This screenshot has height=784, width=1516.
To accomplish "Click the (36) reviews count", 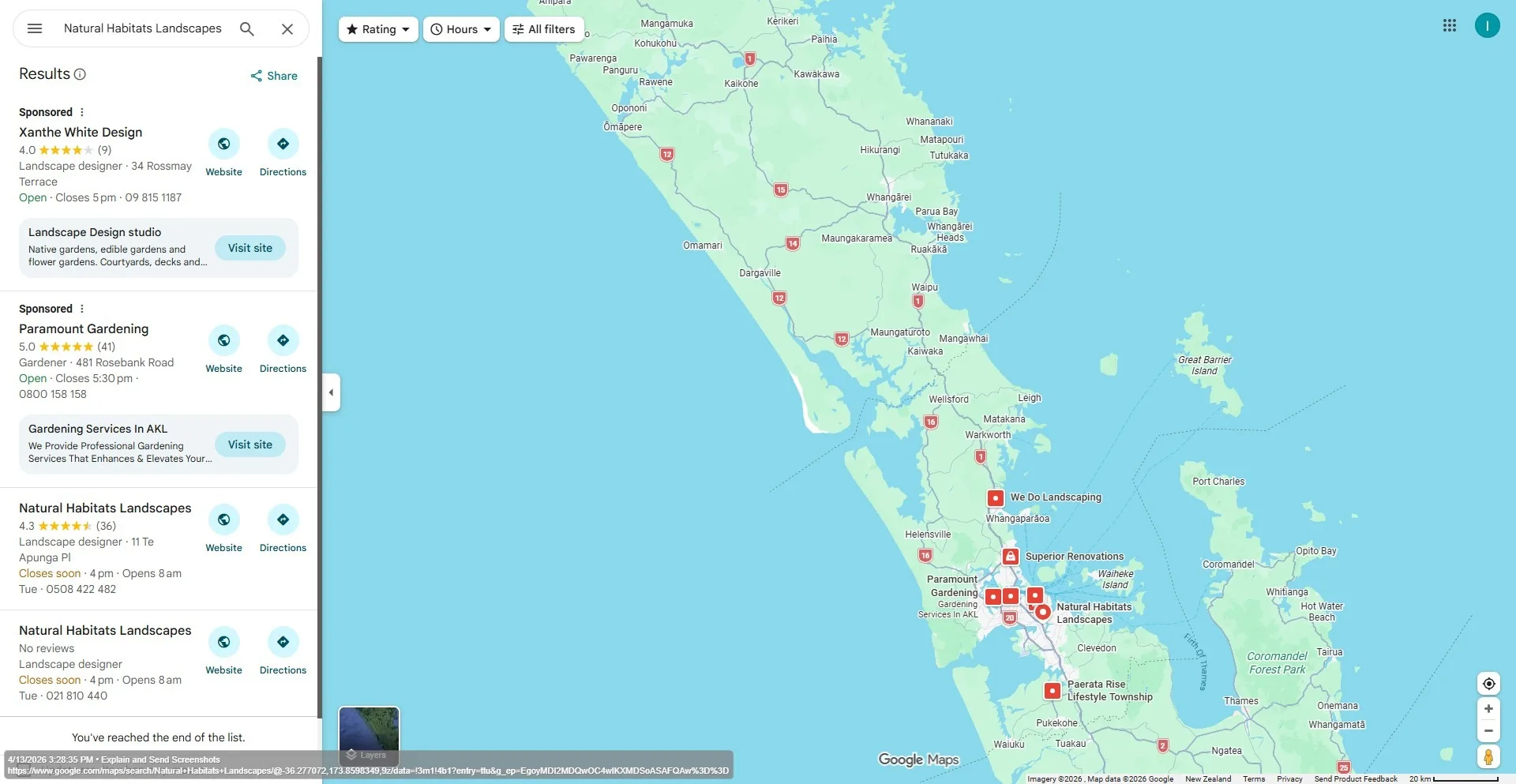I will 106,526.
